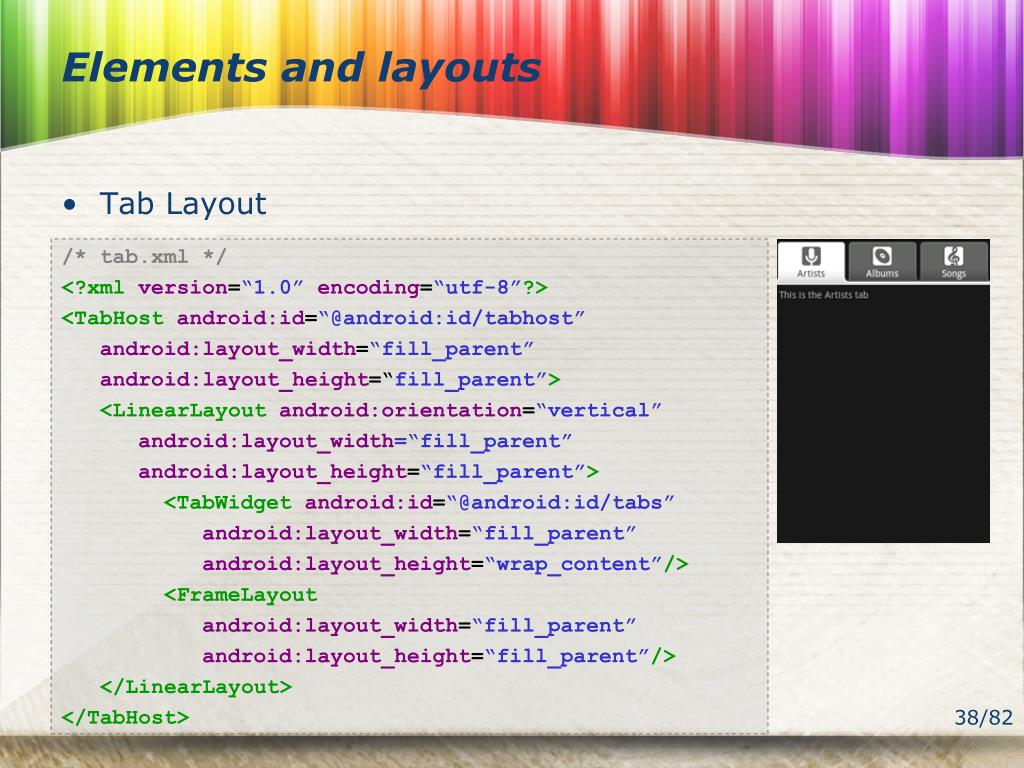Click the Songs treble clef icon
The width and height of the screenshot is (1024, 768).
(x=953, y=255)
